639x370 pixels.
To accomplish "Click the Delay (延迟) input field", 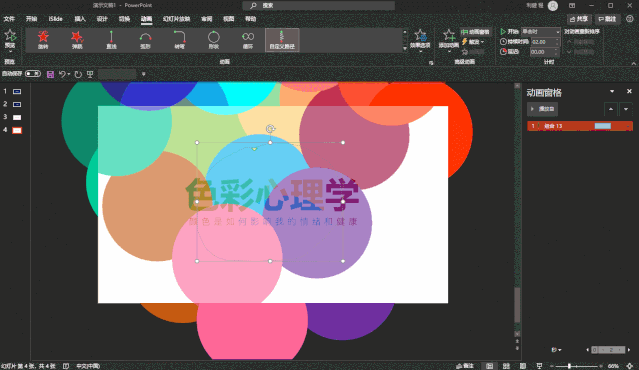I will 544,52.
